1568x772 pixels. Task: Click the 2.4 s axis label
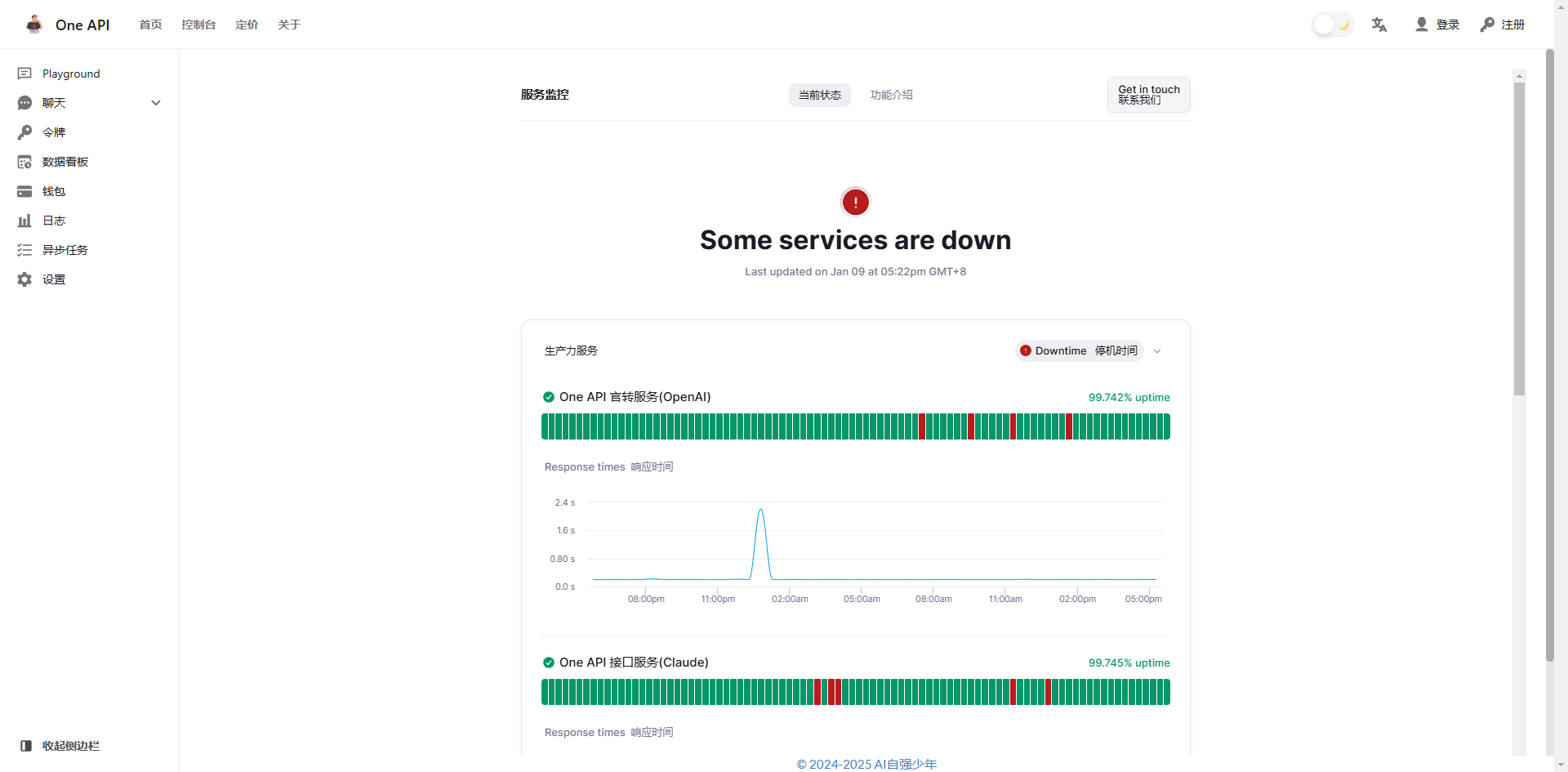click(565, 502)
